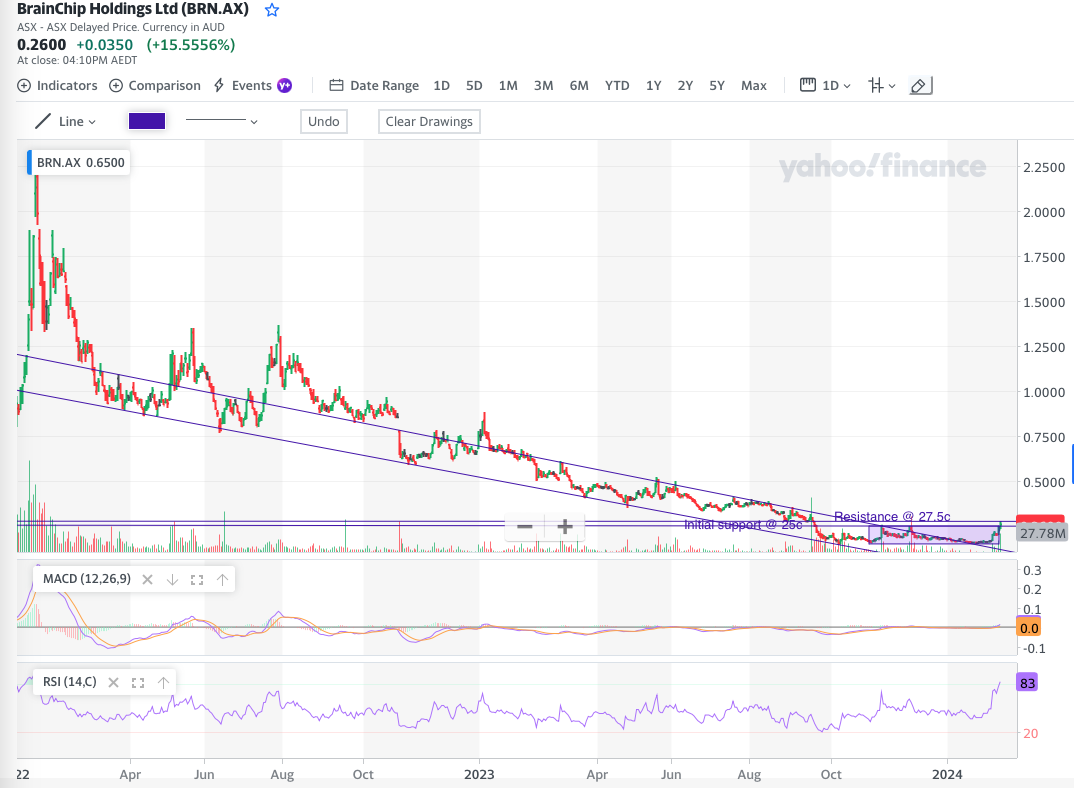Zoom in the chart with plus button
Image resolution: width=1074 pixels, height=788 pixels.
coord(565,527)
